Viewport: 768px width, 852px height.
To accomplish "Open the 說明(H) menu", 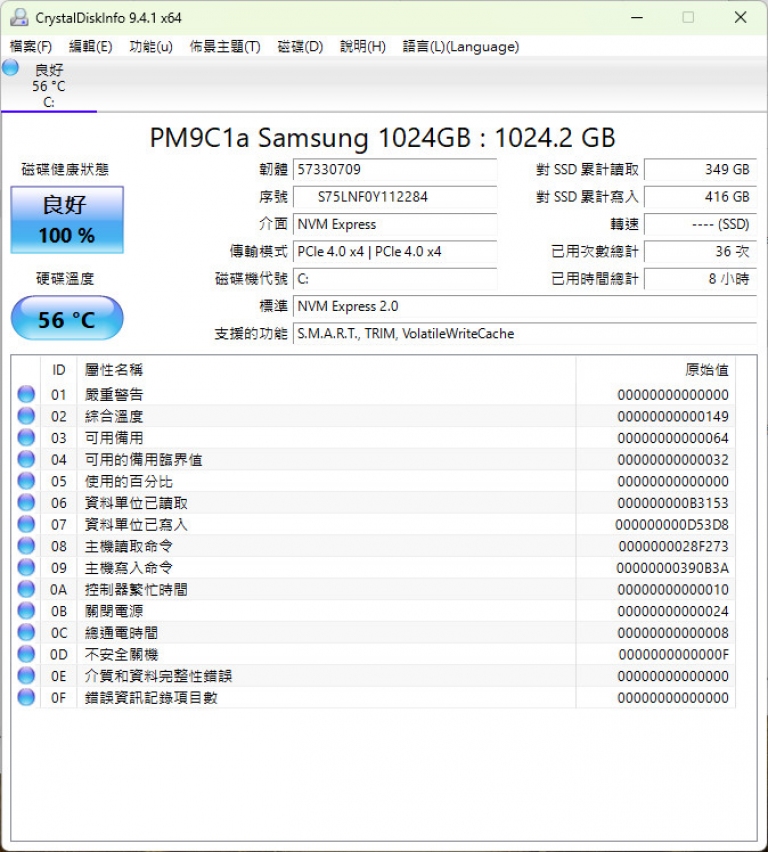I will (x=363, y=47).
